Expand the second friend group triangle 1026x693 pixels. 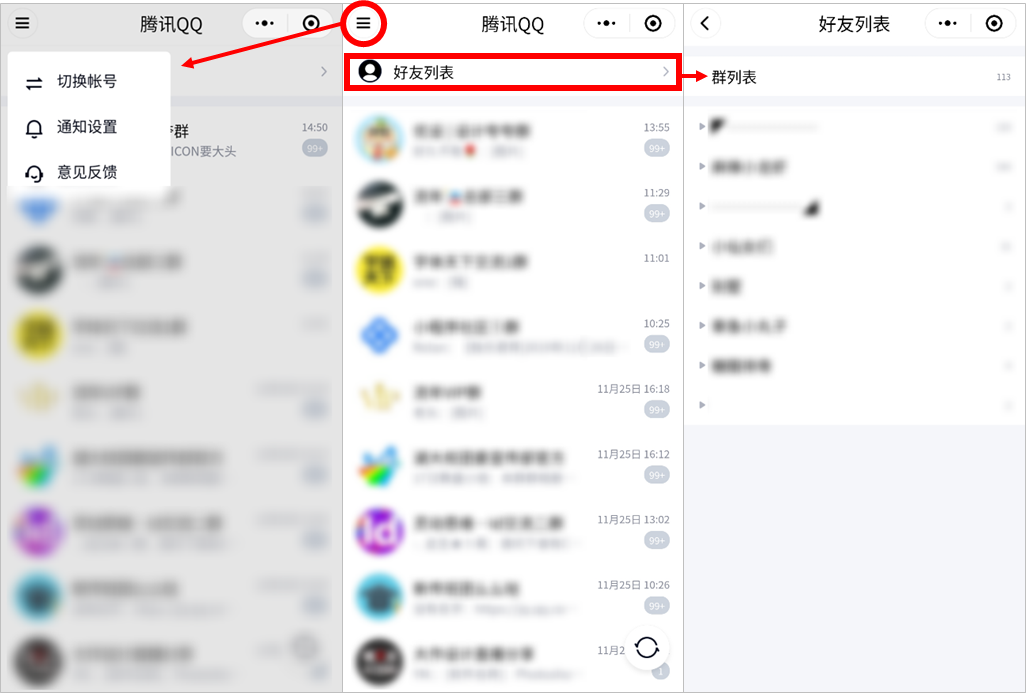702,166
